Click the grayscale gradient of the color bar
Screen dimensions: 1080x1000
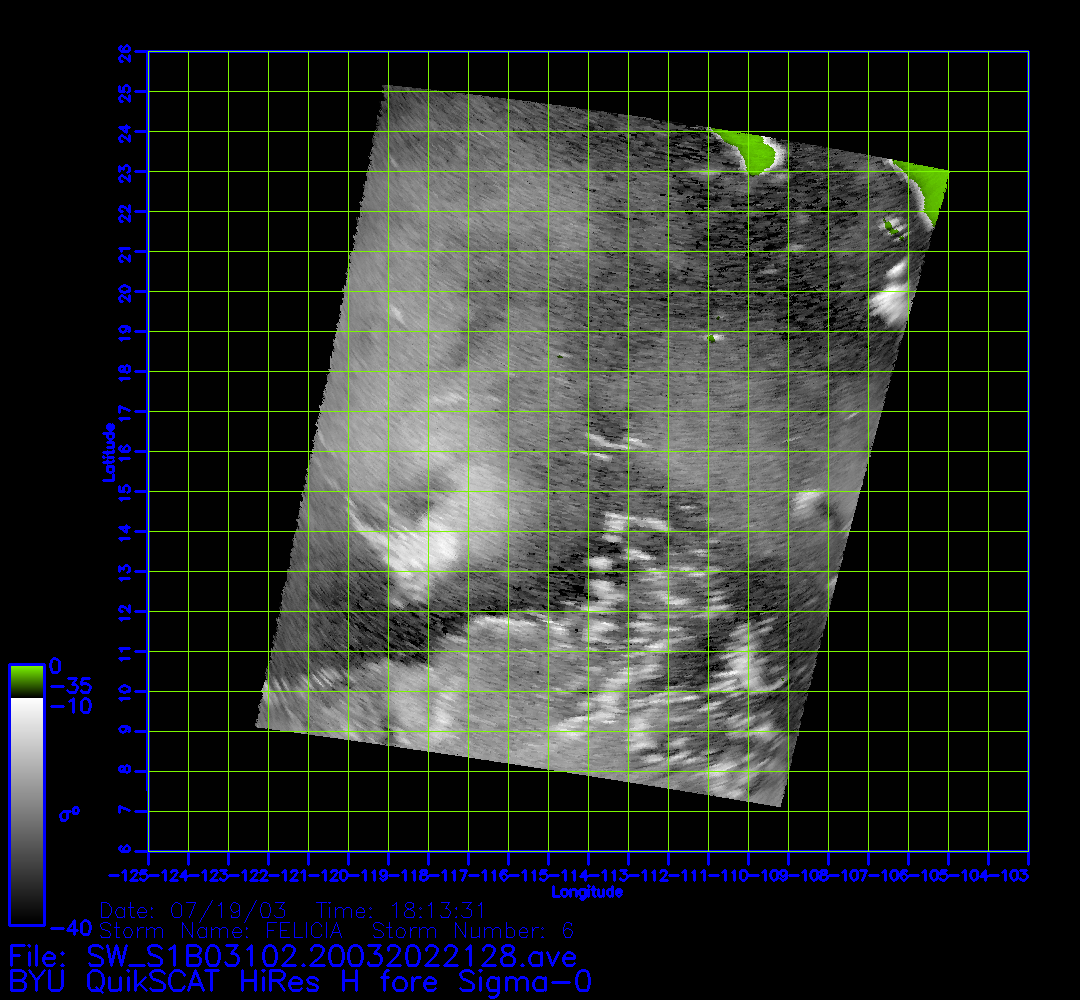pos(26,810)
